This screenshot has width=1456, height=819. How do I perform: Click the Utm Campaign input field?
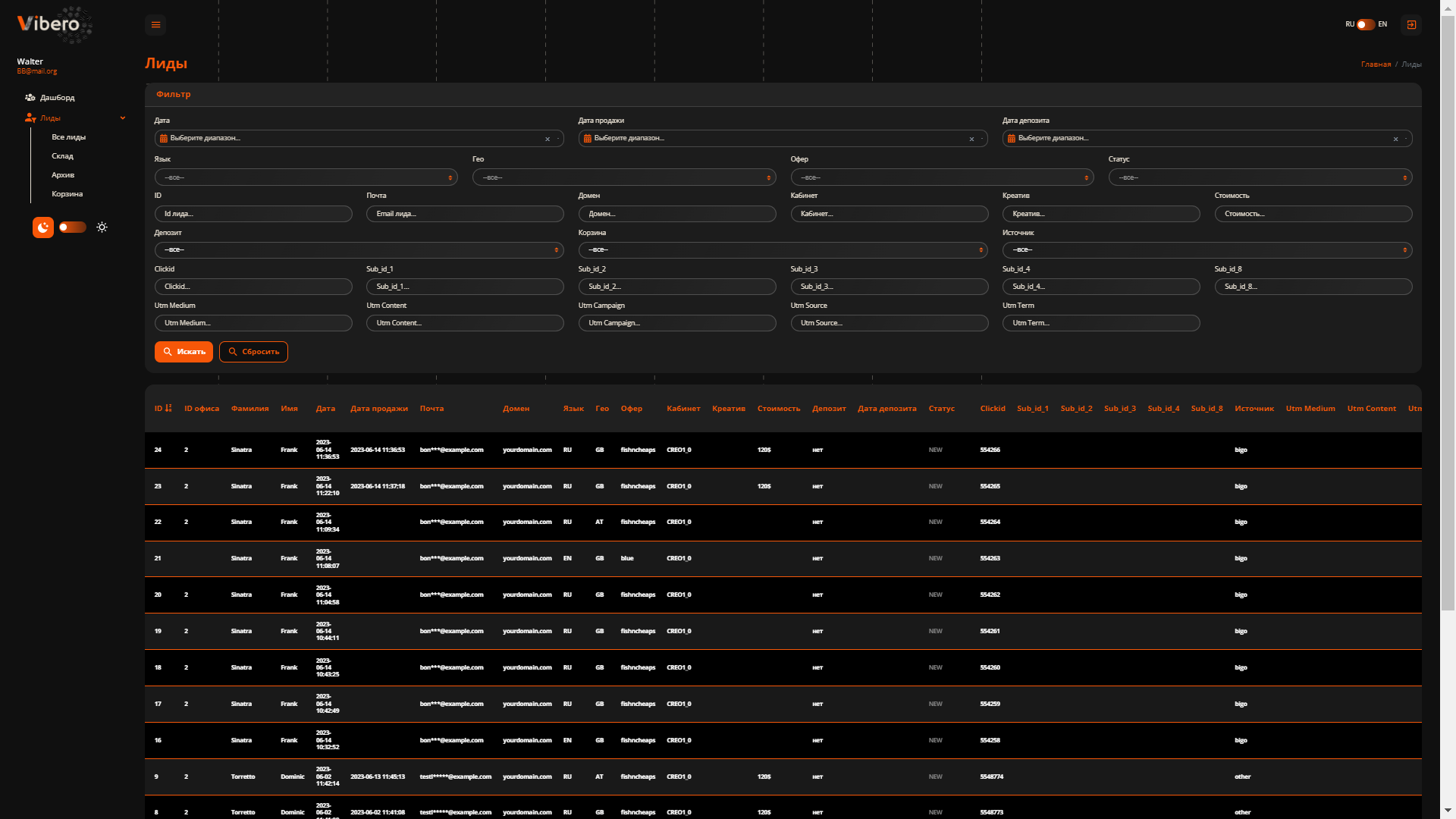pos(677,323)
